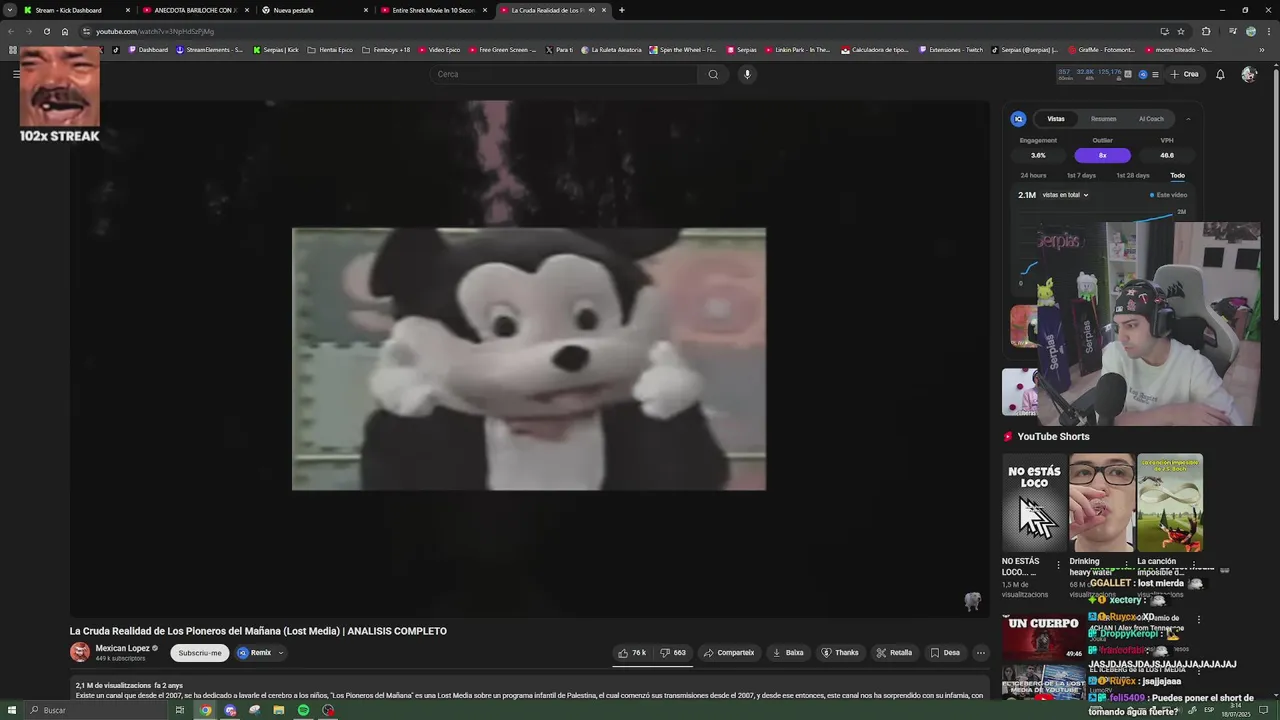Screen dimensions: 1280x720
Task: Select the Vistas tab in analytics panel
Action: 1056,119
